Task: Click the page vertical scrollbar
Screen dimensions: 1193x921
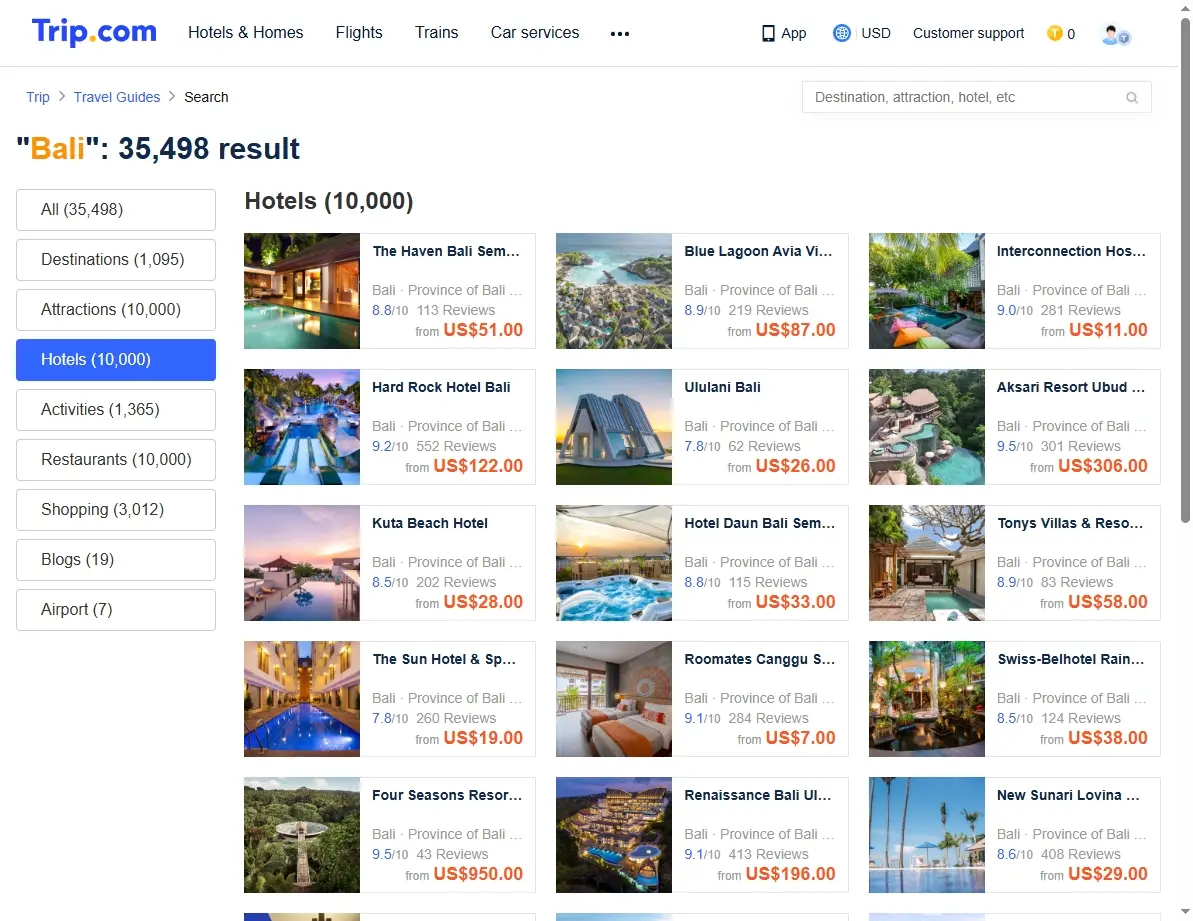Action: [x=1185, y=270]
